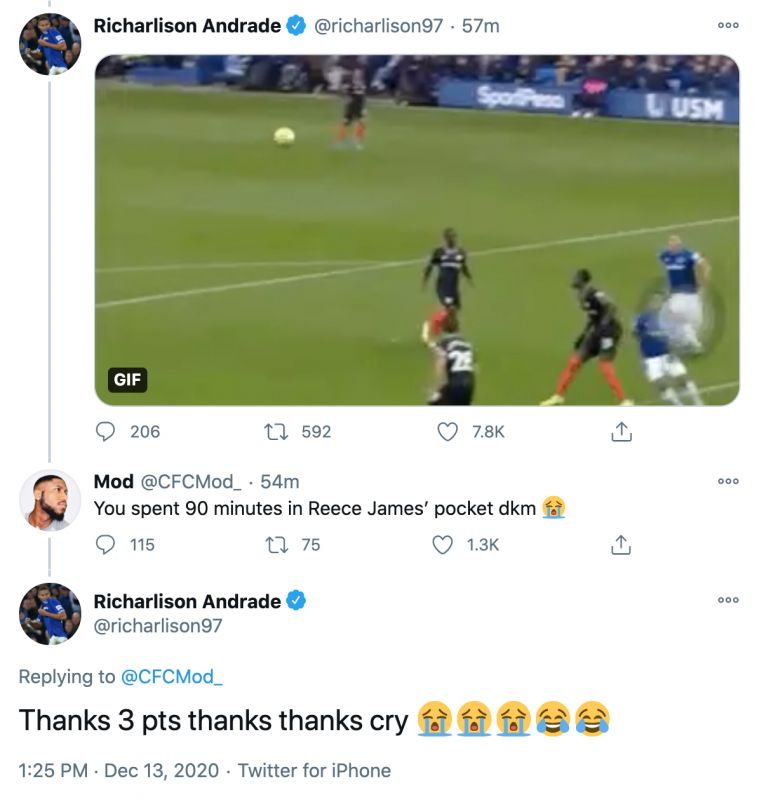The height and width of the screenshot is (800, 757).
Task: Reply to Mod's tweet via comment icon
Action: (x=105, y=545)
